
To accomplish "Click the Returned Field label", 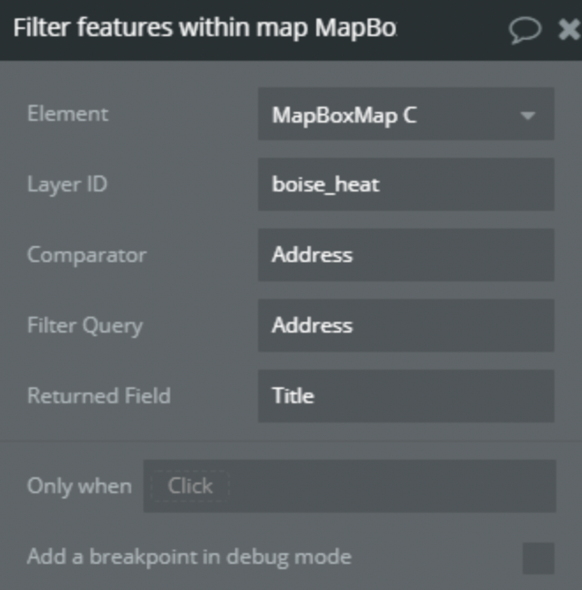I will (99, 396).
